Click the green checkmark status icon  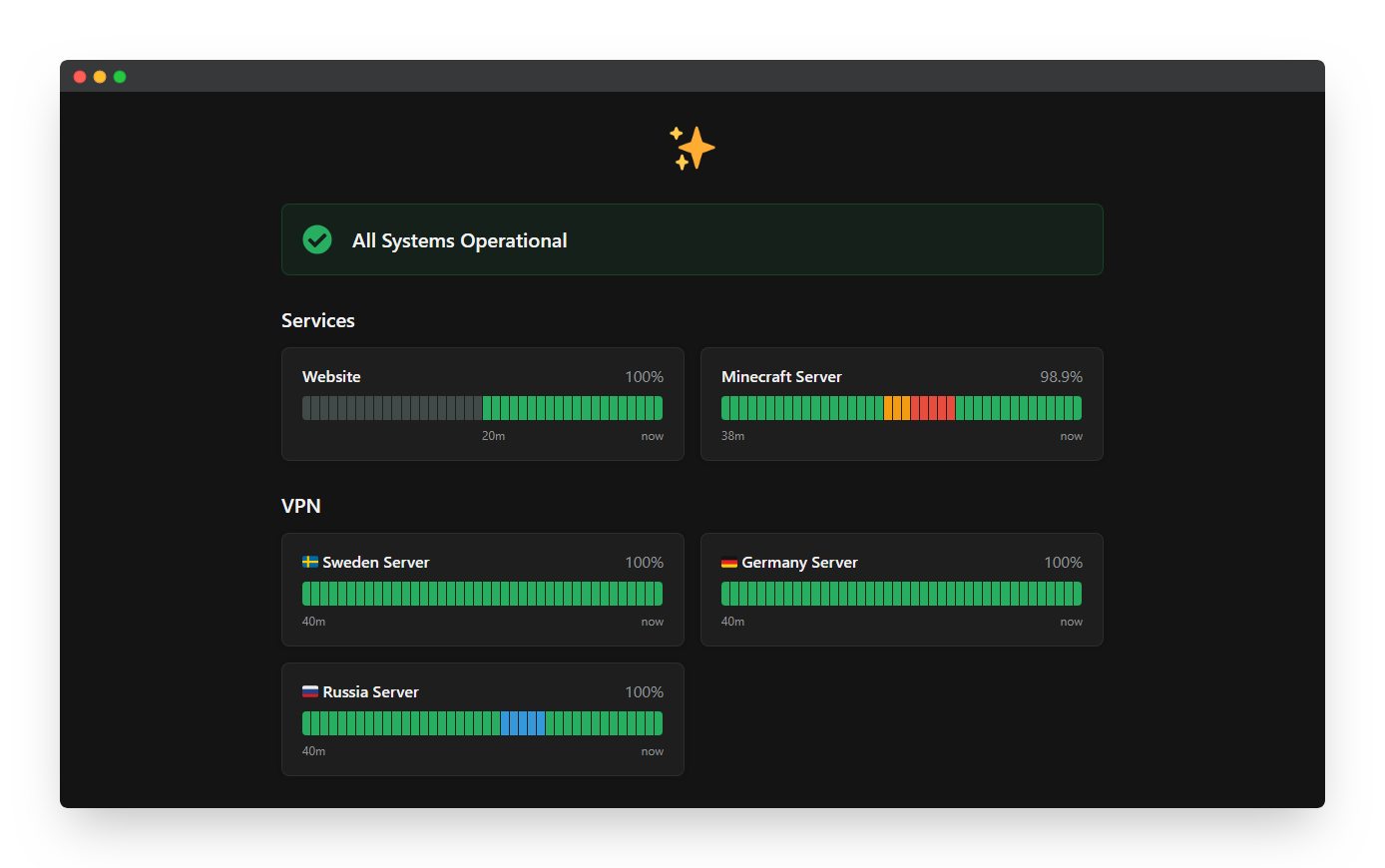317,239
